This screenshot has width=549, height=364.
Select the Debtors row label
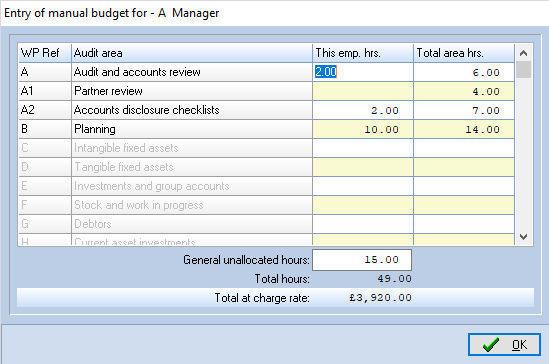pos(192,224)
